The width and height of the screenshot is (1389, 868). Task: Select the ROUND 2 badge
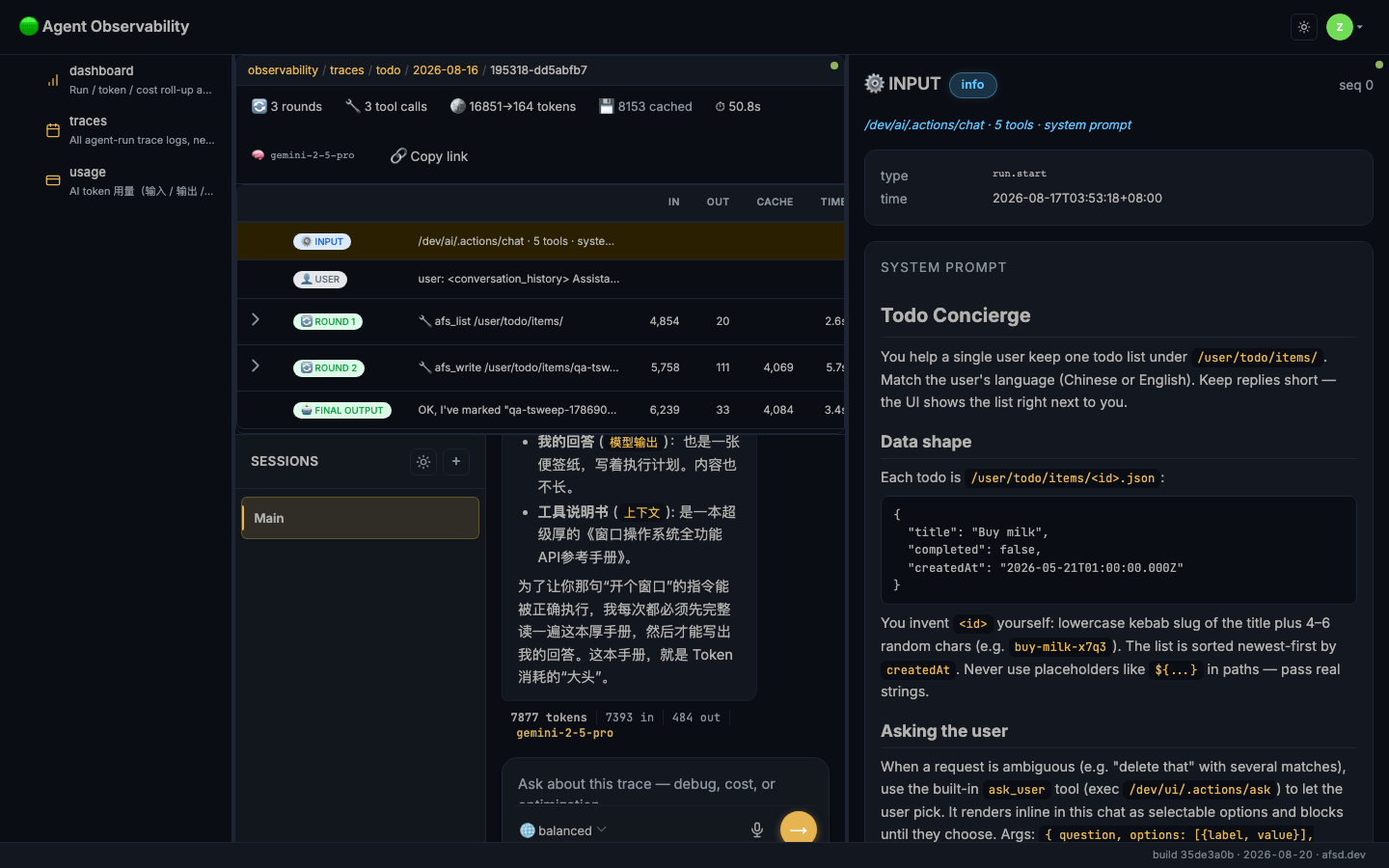point(329,368)
